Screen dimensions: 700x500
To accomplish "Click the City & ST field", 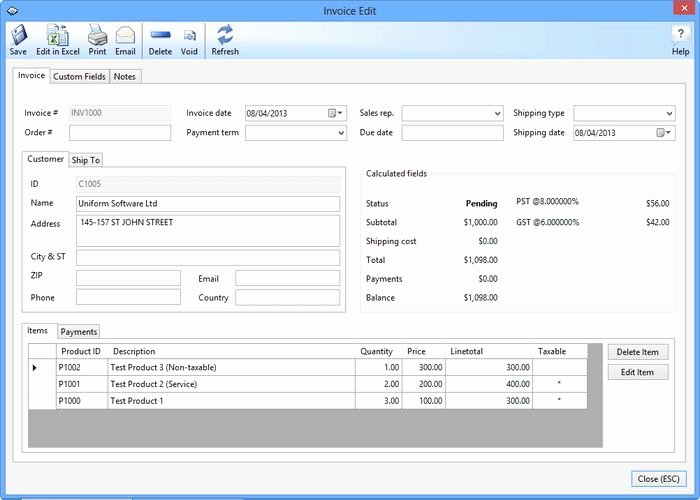I will (x=208, y=258).
